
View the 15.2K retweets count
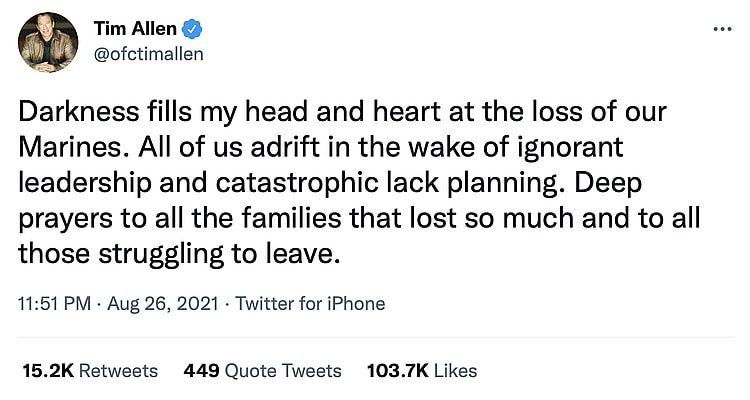pos(46,371)
